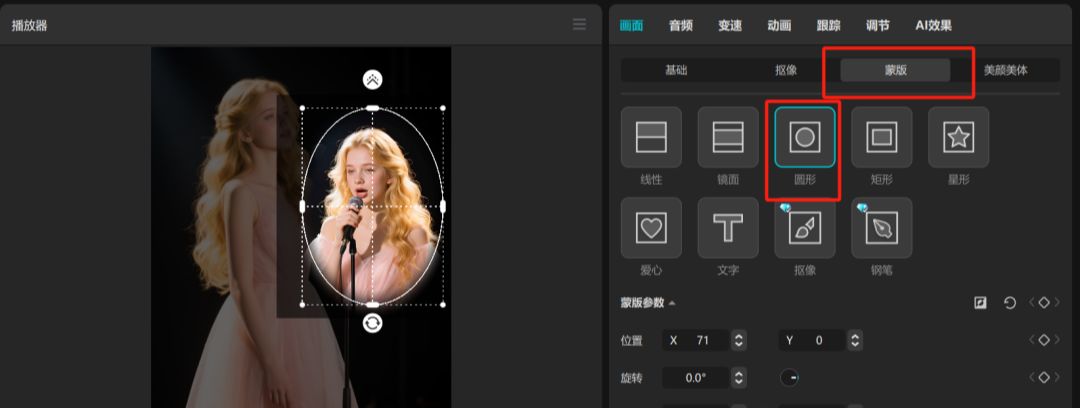Viewport: 1080px width, 408px height.
Task: Select the 抠像 brush mask
Action: pos(804,228)
